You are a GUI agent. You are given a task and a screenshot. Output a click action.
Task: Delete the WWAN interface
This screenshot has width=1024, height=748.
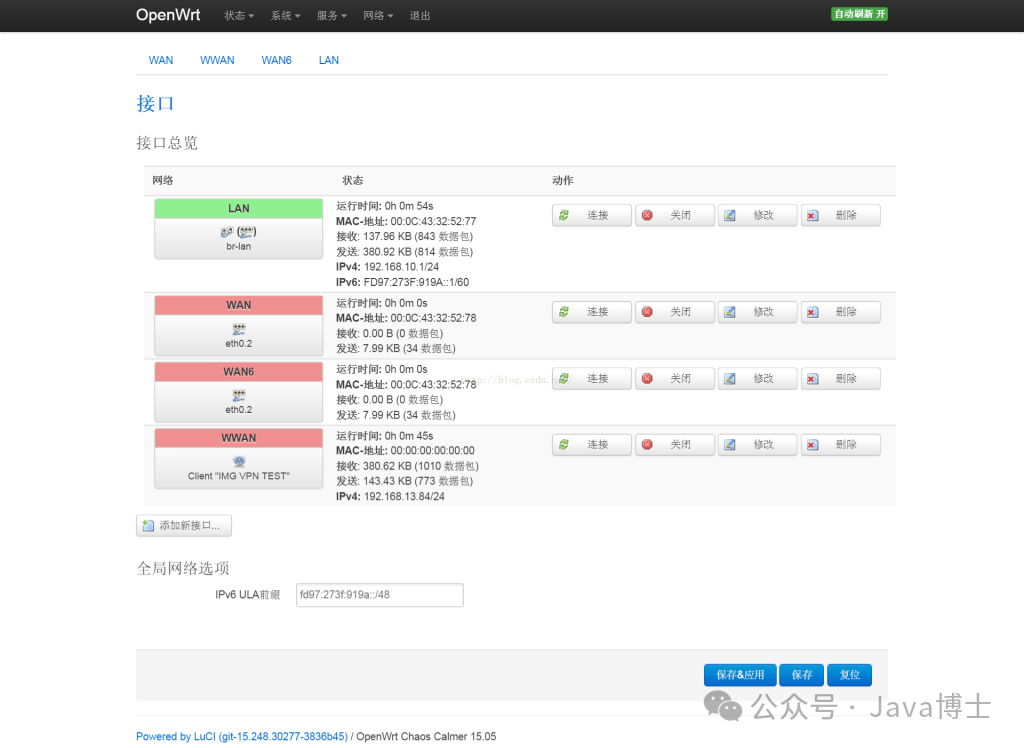tap(840, 445)
